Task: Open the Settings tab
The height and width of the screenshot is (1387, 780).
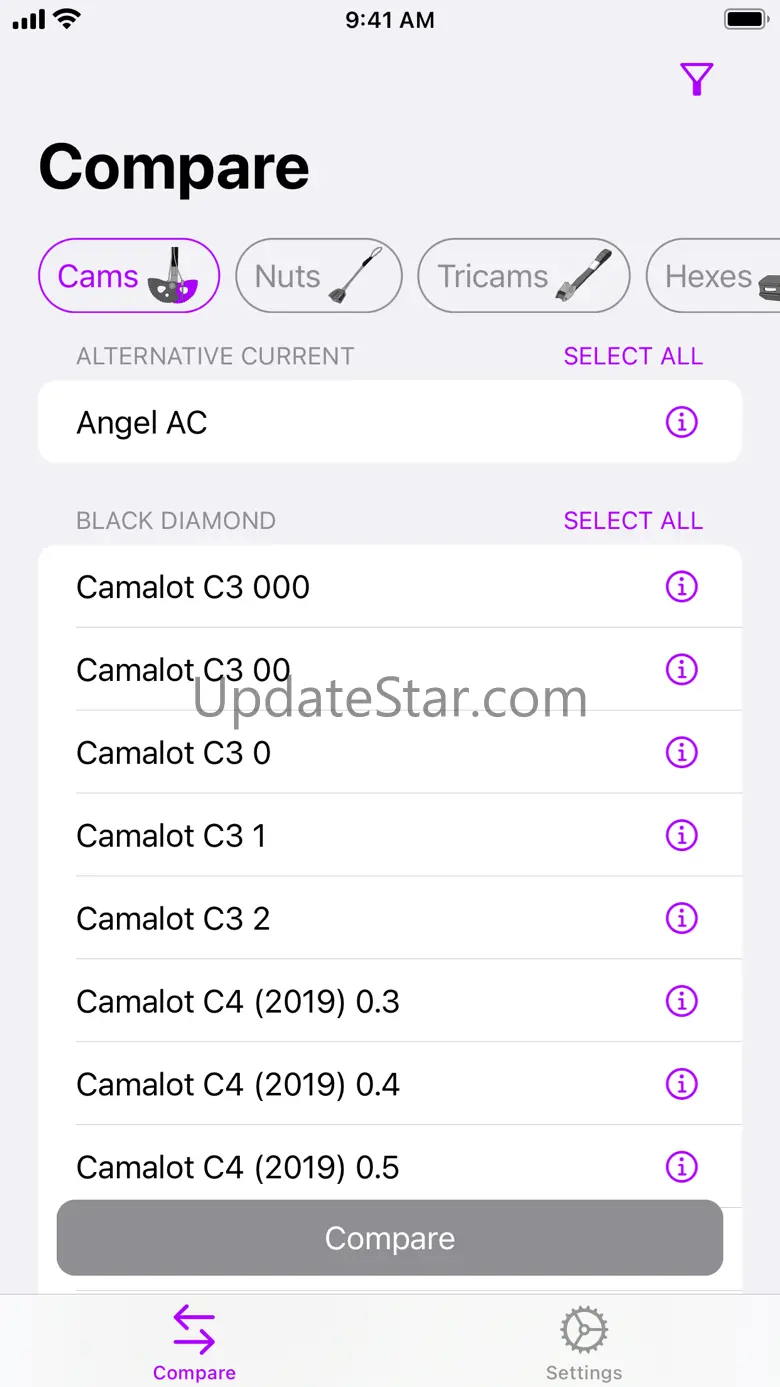Action: [x=584, y=1344]
